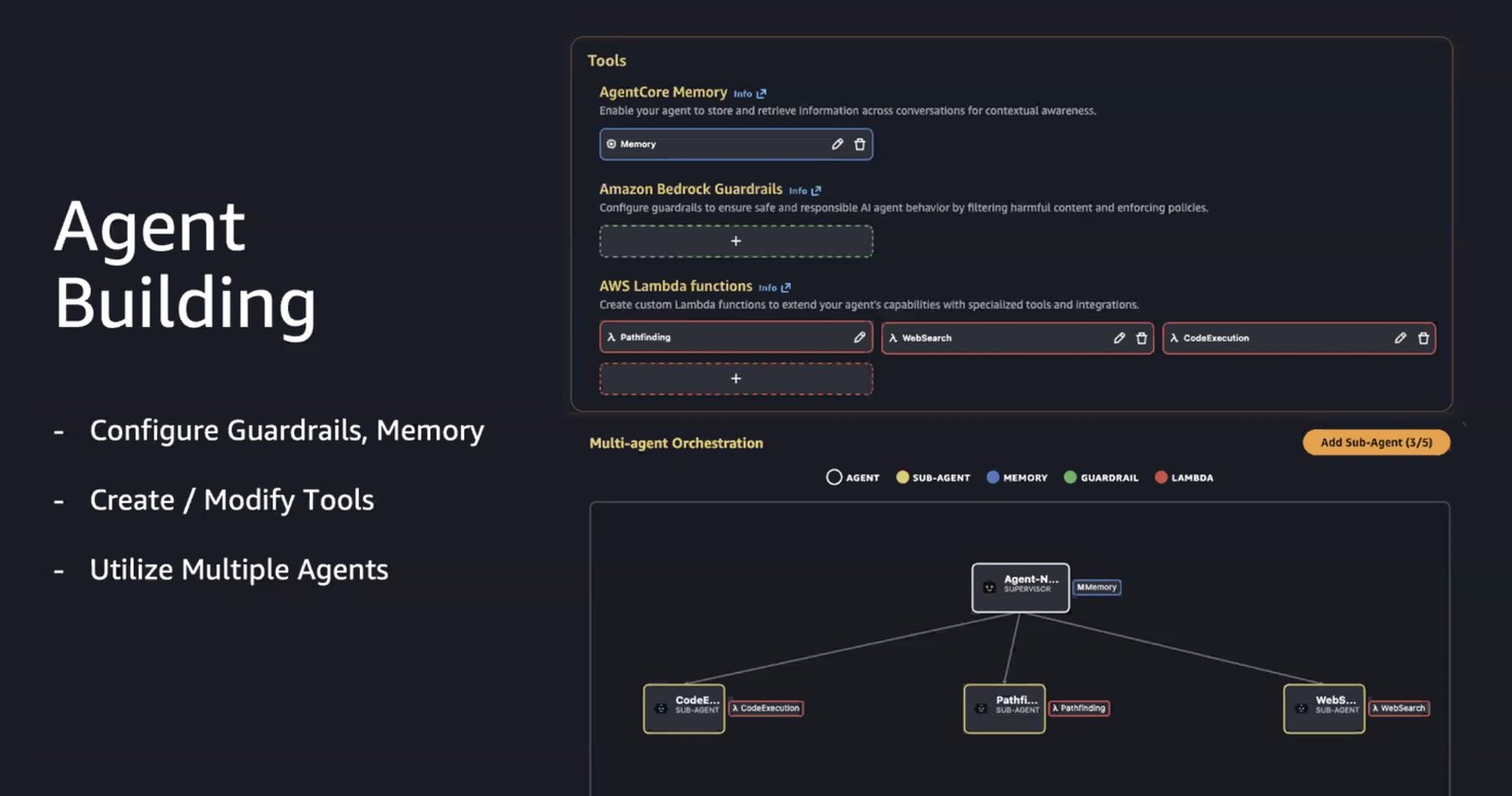Screen dimensions: 1512x796
Task: Edit the CodeExecution Lambda function
Action: point(1400,338)
